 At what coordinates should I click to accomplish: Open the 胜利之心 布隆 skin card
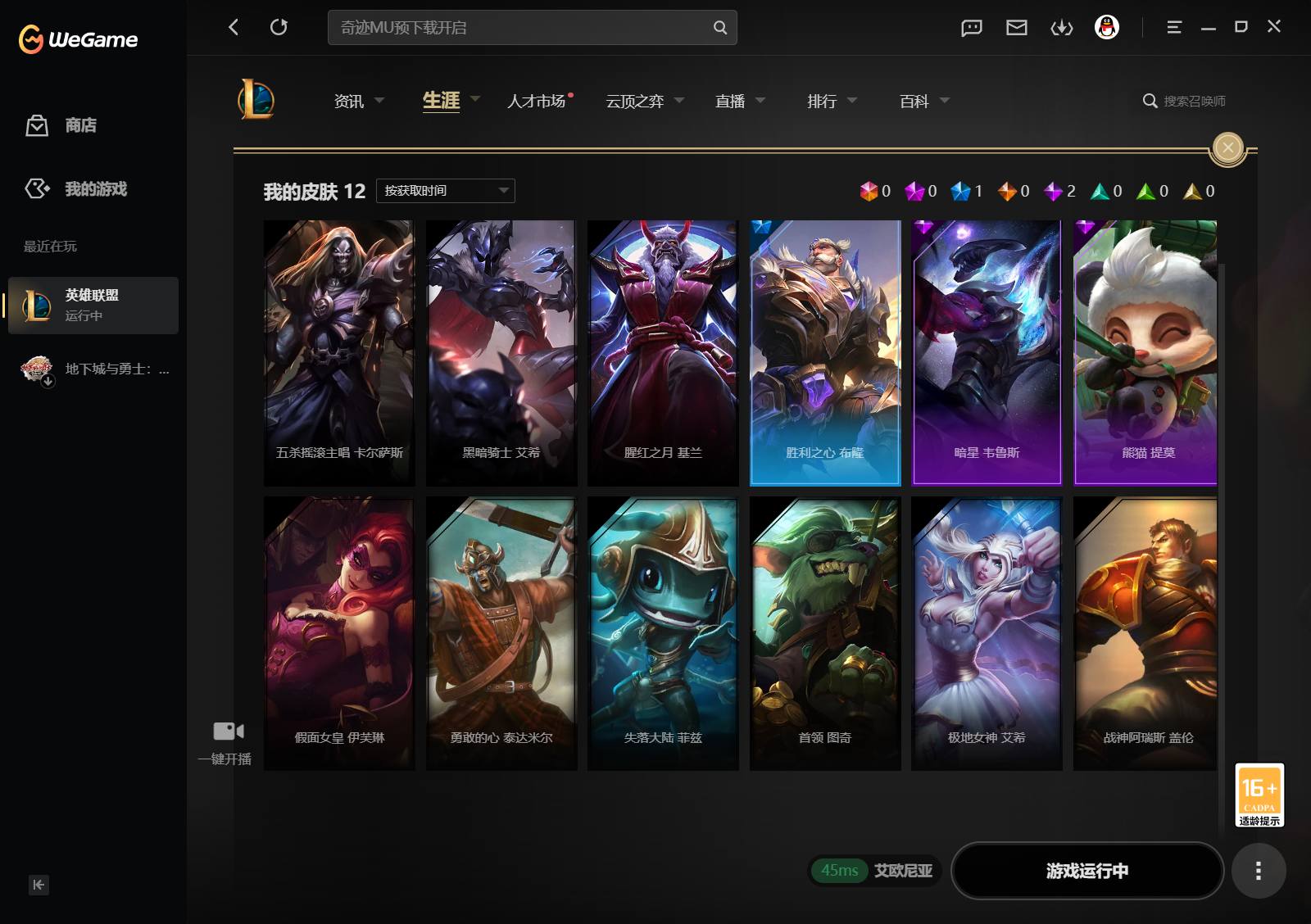tap(825, 353)
